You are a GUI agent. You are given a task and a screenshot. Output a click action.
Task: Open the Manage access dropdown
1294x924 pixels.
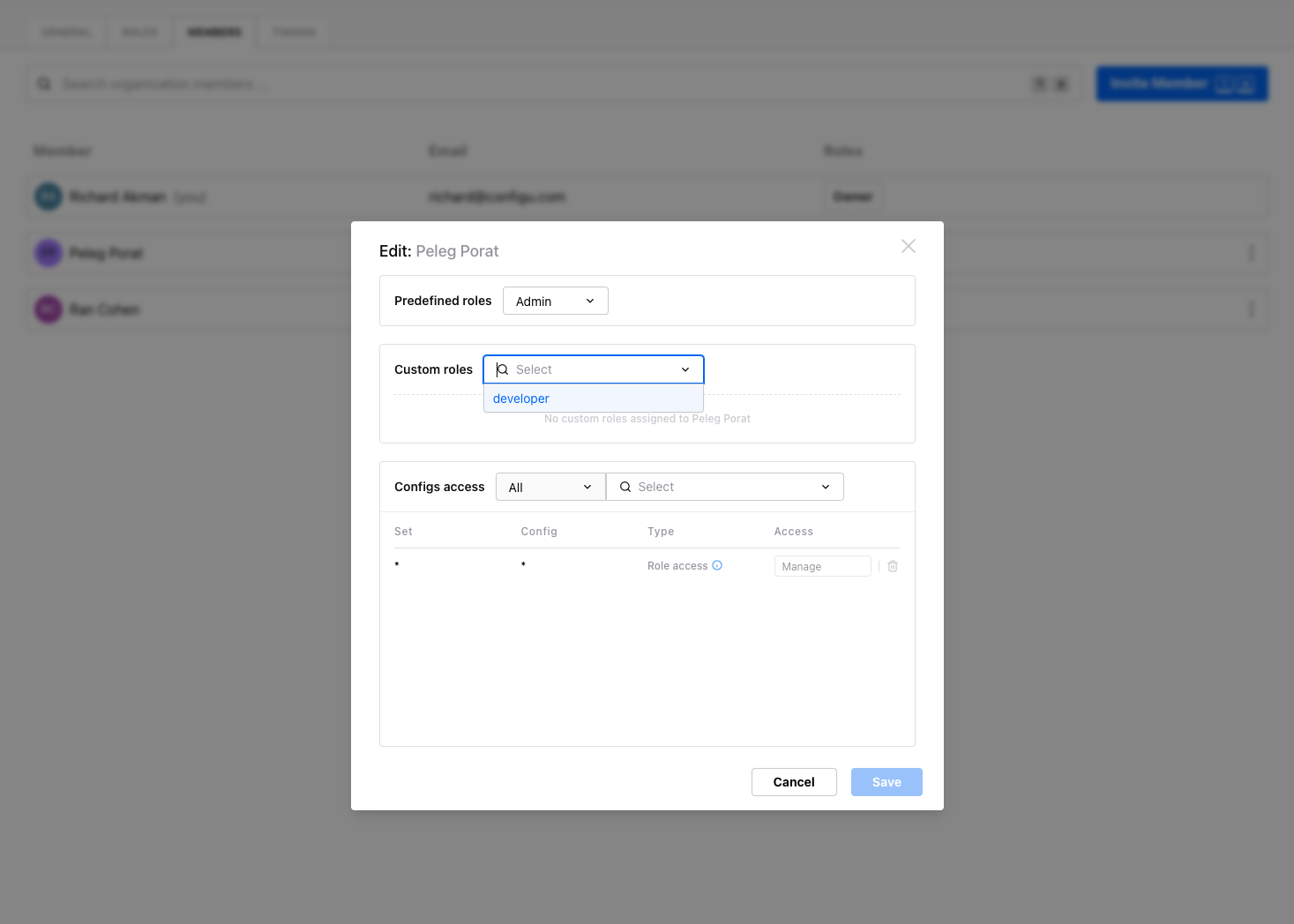(822, 566)
